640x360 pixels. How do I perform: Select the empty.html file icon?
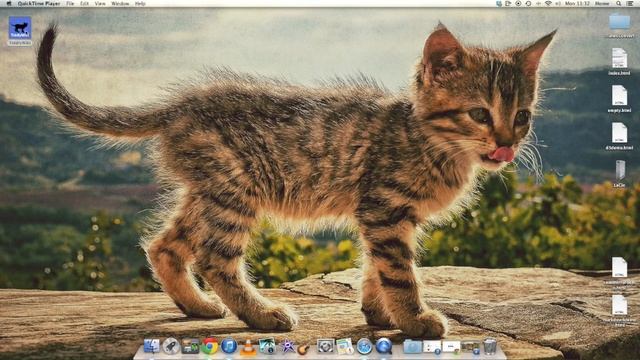click(619, 95)
